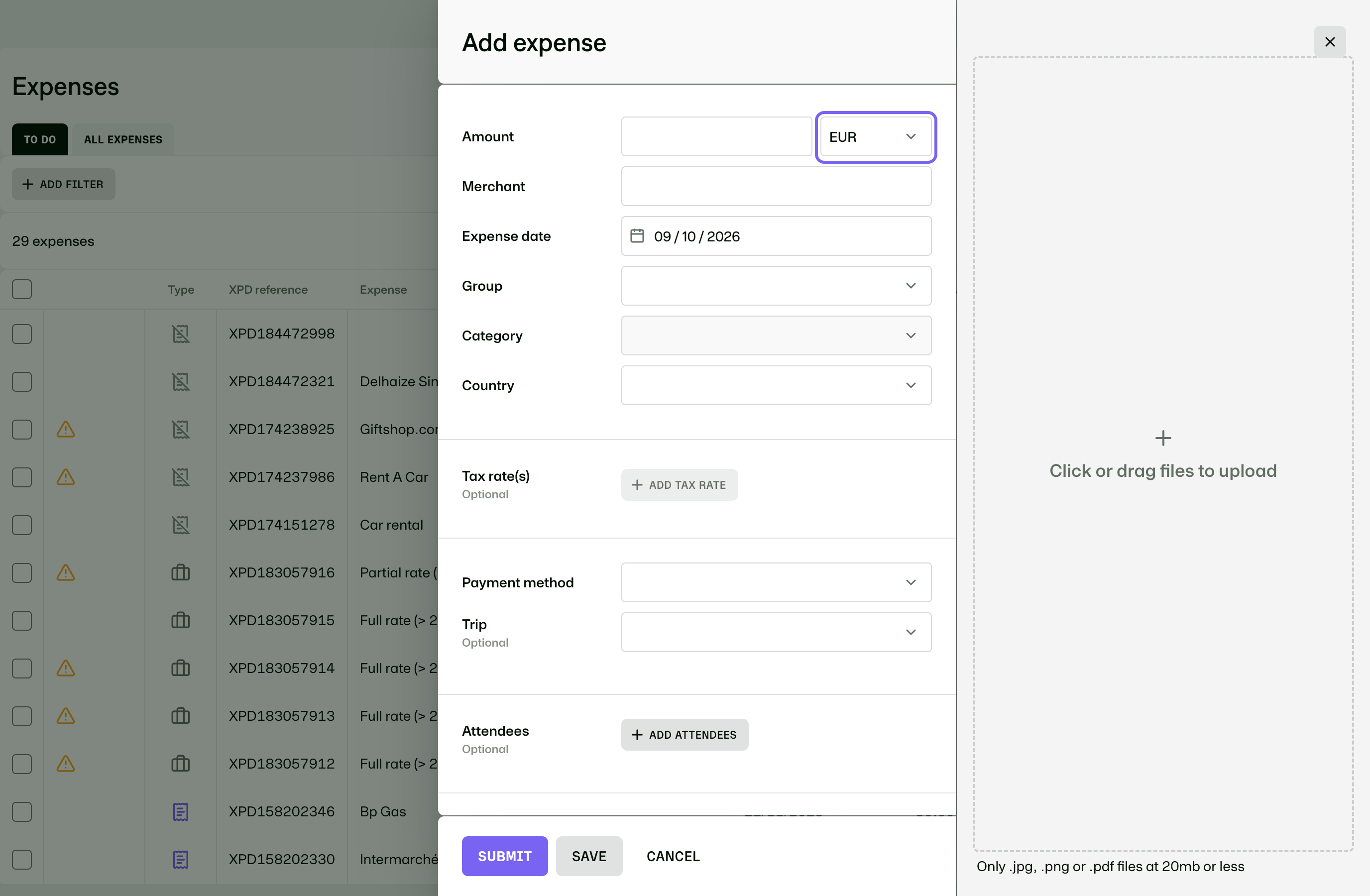The height and width of the screenshot is (896, 1370).
Task: Click warning icon for Rent A Car row
Action: [66, 477]
